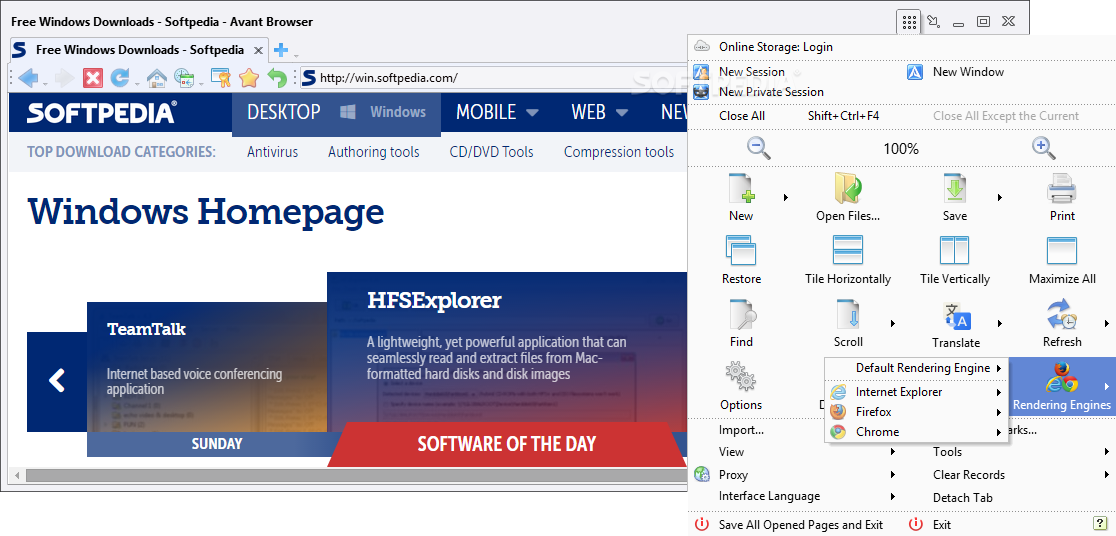This screenshot has height=536, width=1116.
Task: Open the Clear Records submenu
Action: (1008, 475)
